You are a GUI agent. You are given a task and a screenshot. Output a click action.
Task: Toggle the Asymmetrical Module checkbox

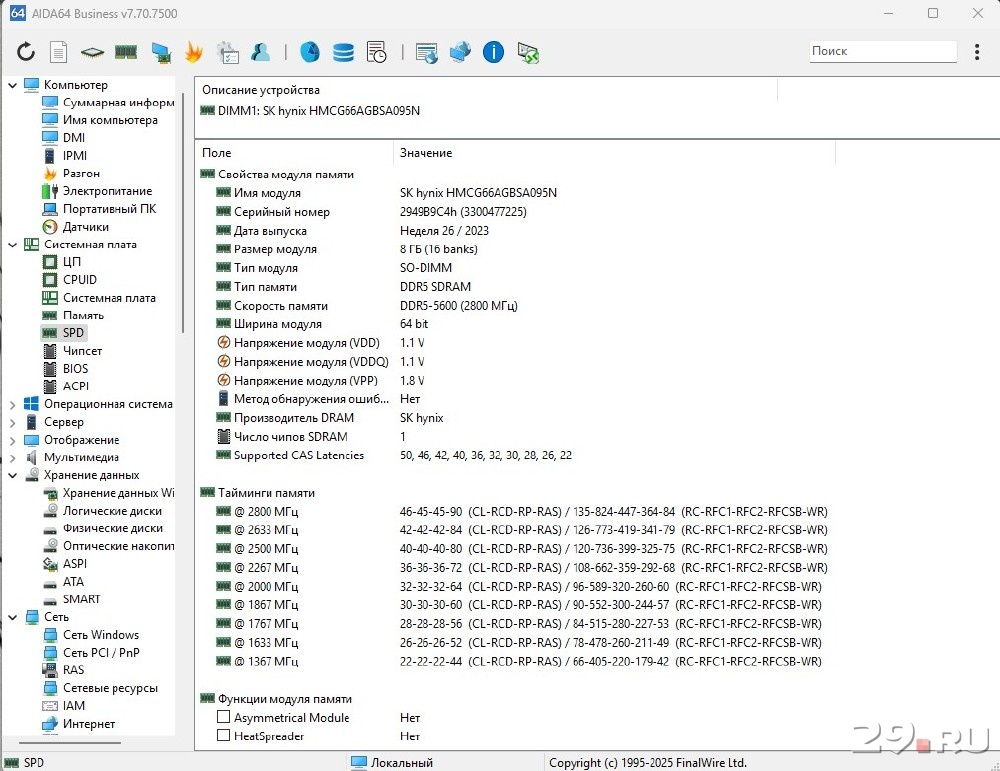(x=224, y=717)
